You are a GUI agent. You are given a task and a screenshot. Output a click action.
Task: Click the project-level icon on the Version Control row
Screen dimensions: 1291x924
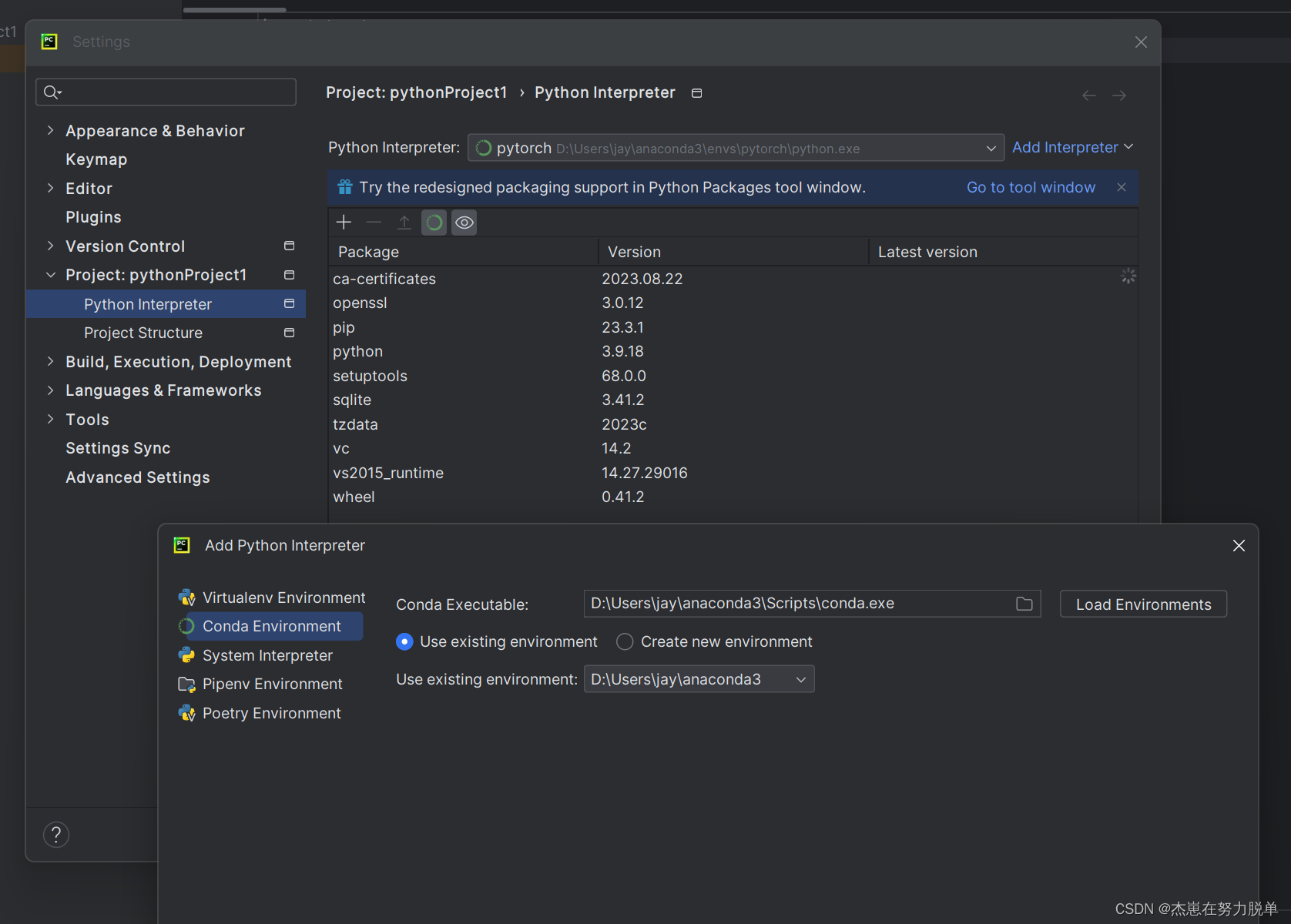(x=290, y=246)
